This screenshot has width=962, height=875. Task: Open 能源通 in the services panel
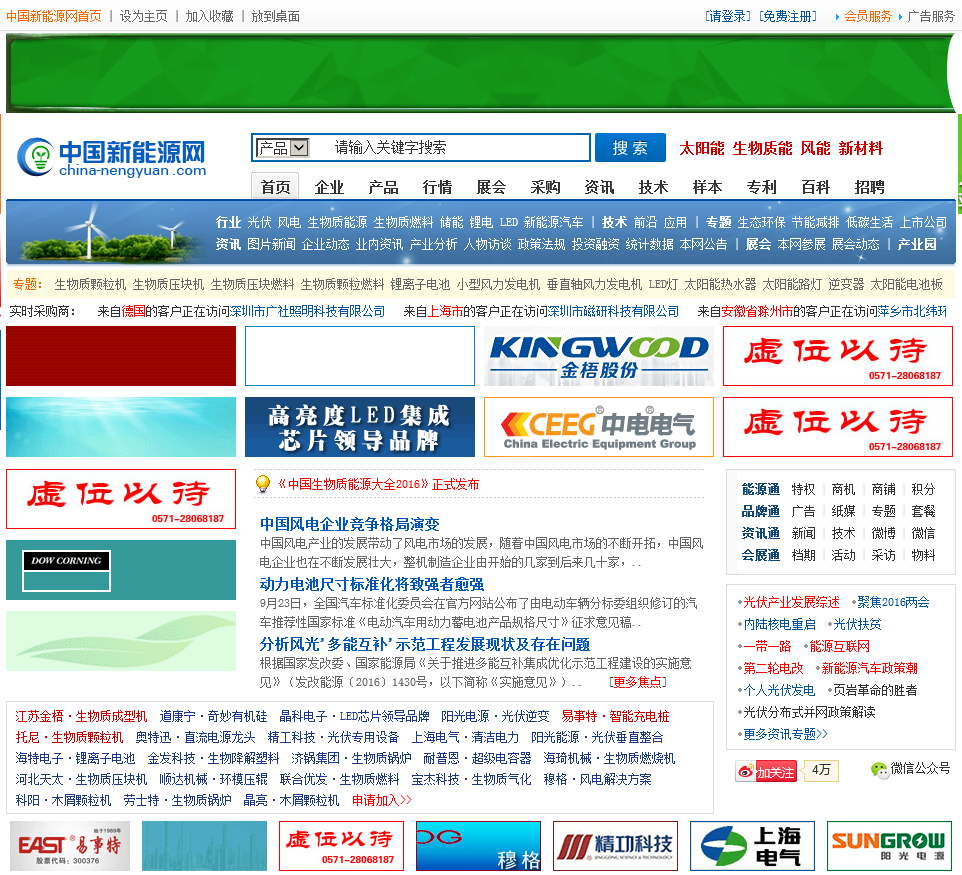coord(761,489)
